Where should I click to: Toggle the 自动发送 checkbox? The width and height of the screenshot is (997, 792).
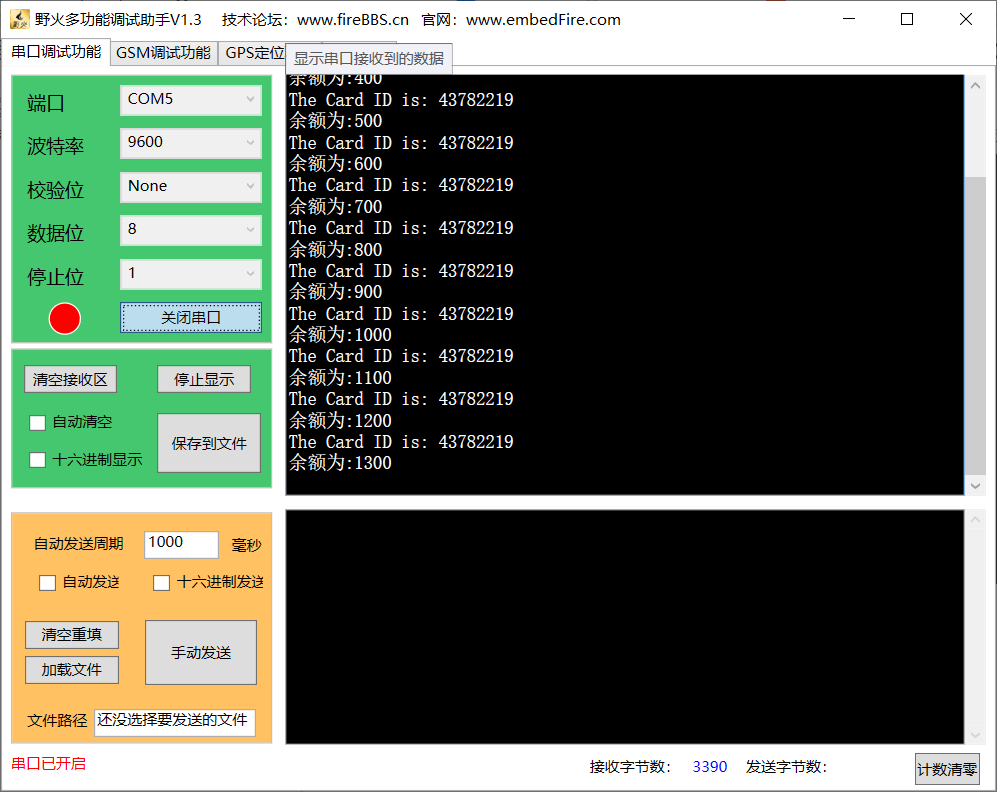click(x=48, y=582)
